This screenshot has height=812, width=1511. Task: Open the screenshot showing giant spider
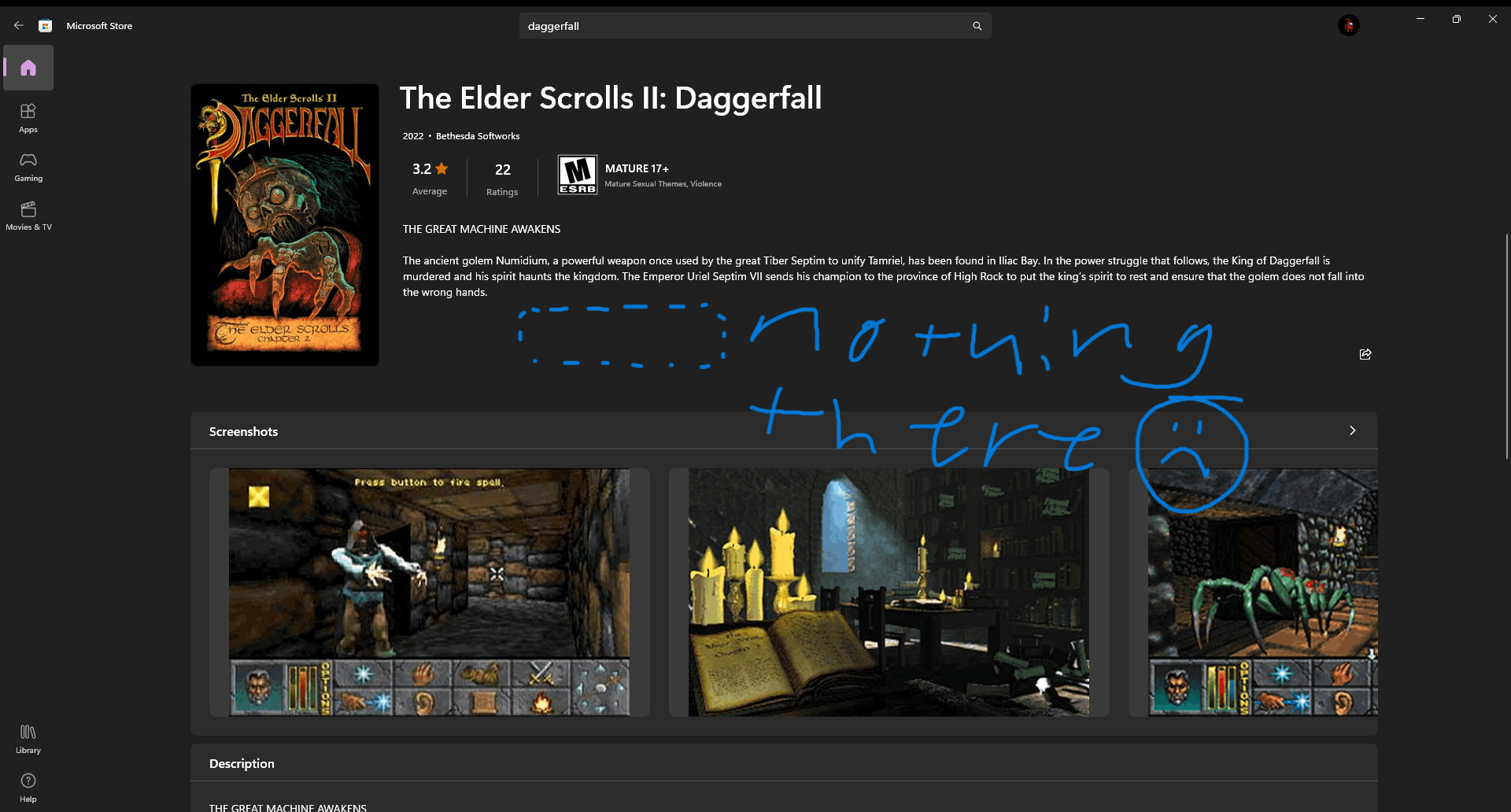(x=1253, y=592)
